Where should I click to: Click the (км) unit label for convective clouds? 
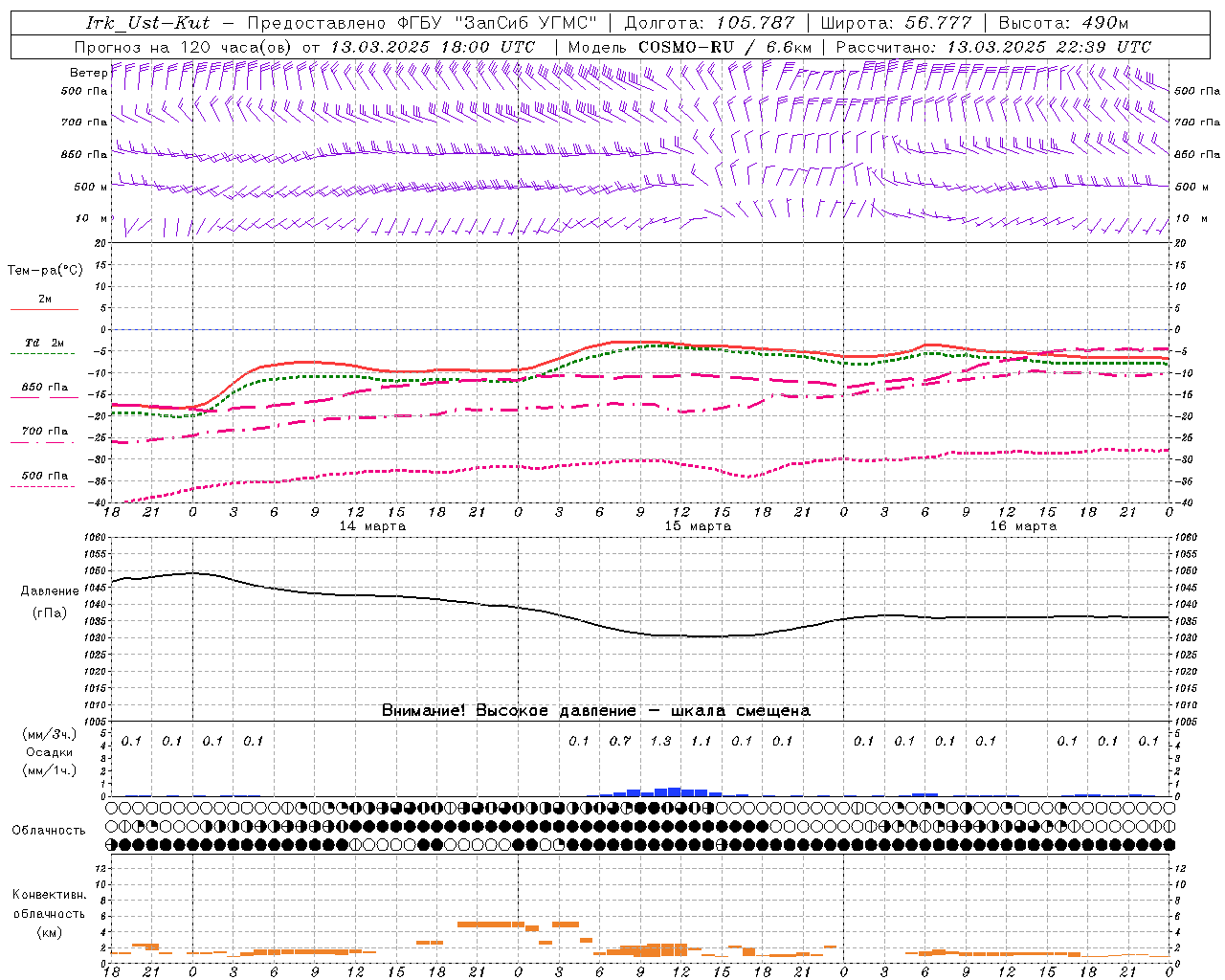pos(50,932)
